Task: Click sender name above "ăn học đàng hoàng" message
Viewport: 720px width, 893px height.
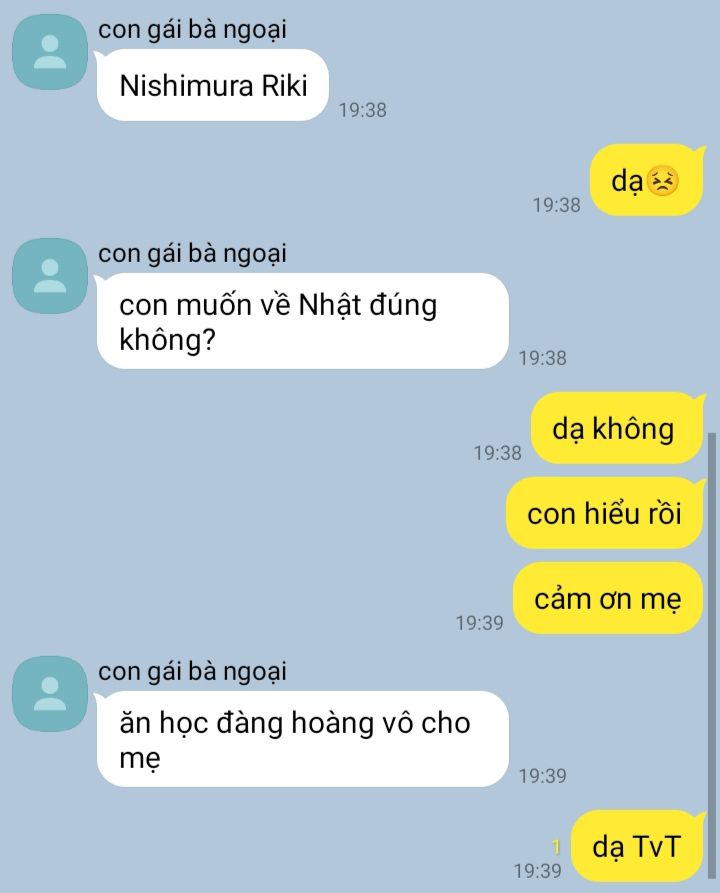Action: click(192, 671)
